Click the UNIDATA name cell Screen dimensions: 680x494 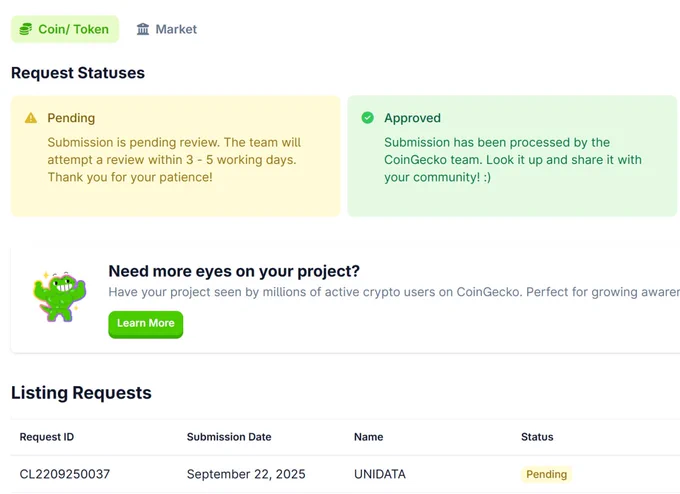[x=380, y=474]
